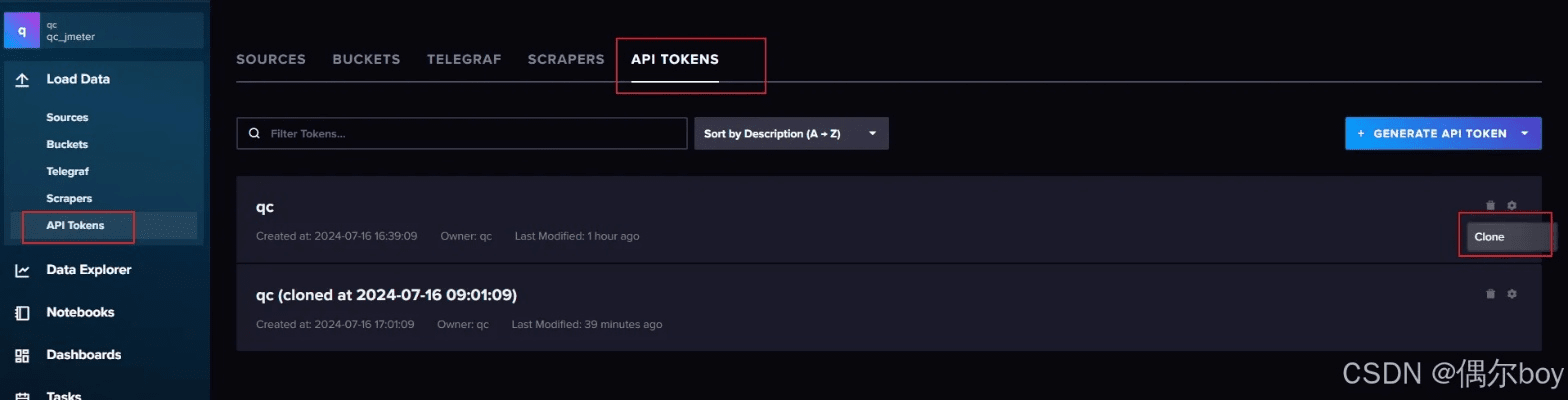This screenshot has height=400, width=1568.
Task: Click trash icon on cloned qc token
Action: click(1491, 293)
